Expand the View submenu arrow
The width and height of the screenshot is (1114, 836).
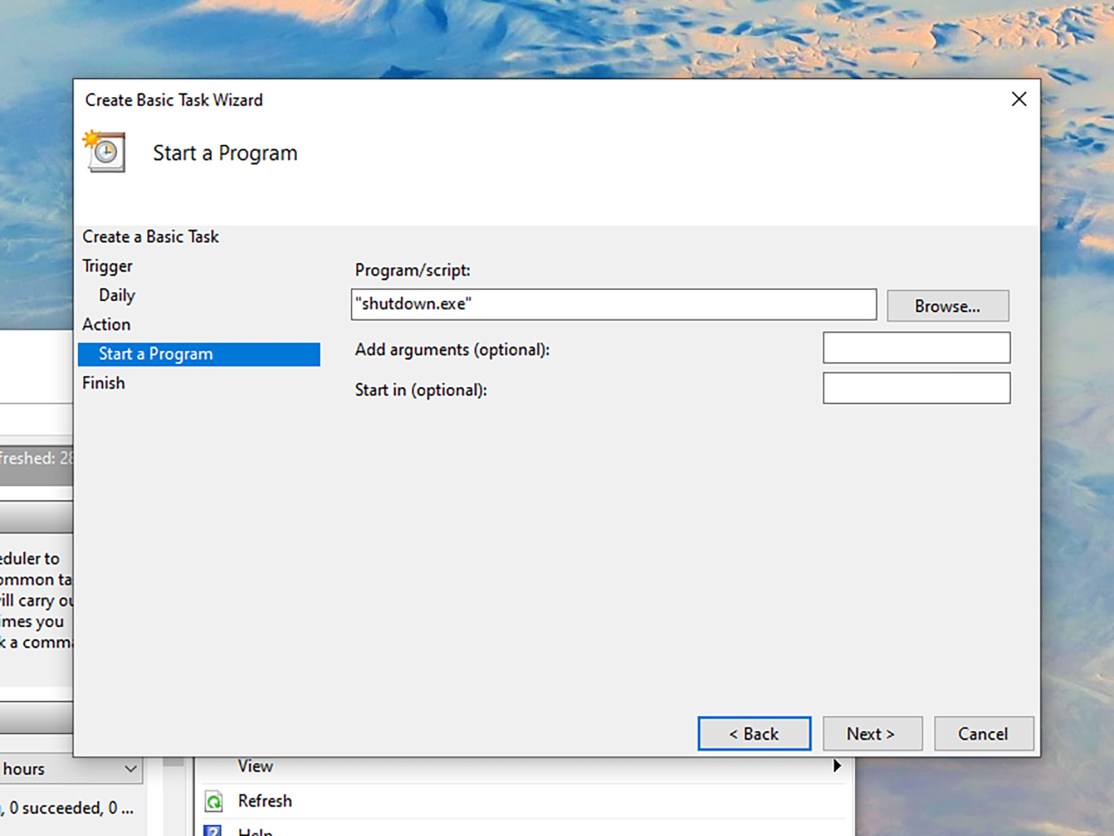coord(838,766)
